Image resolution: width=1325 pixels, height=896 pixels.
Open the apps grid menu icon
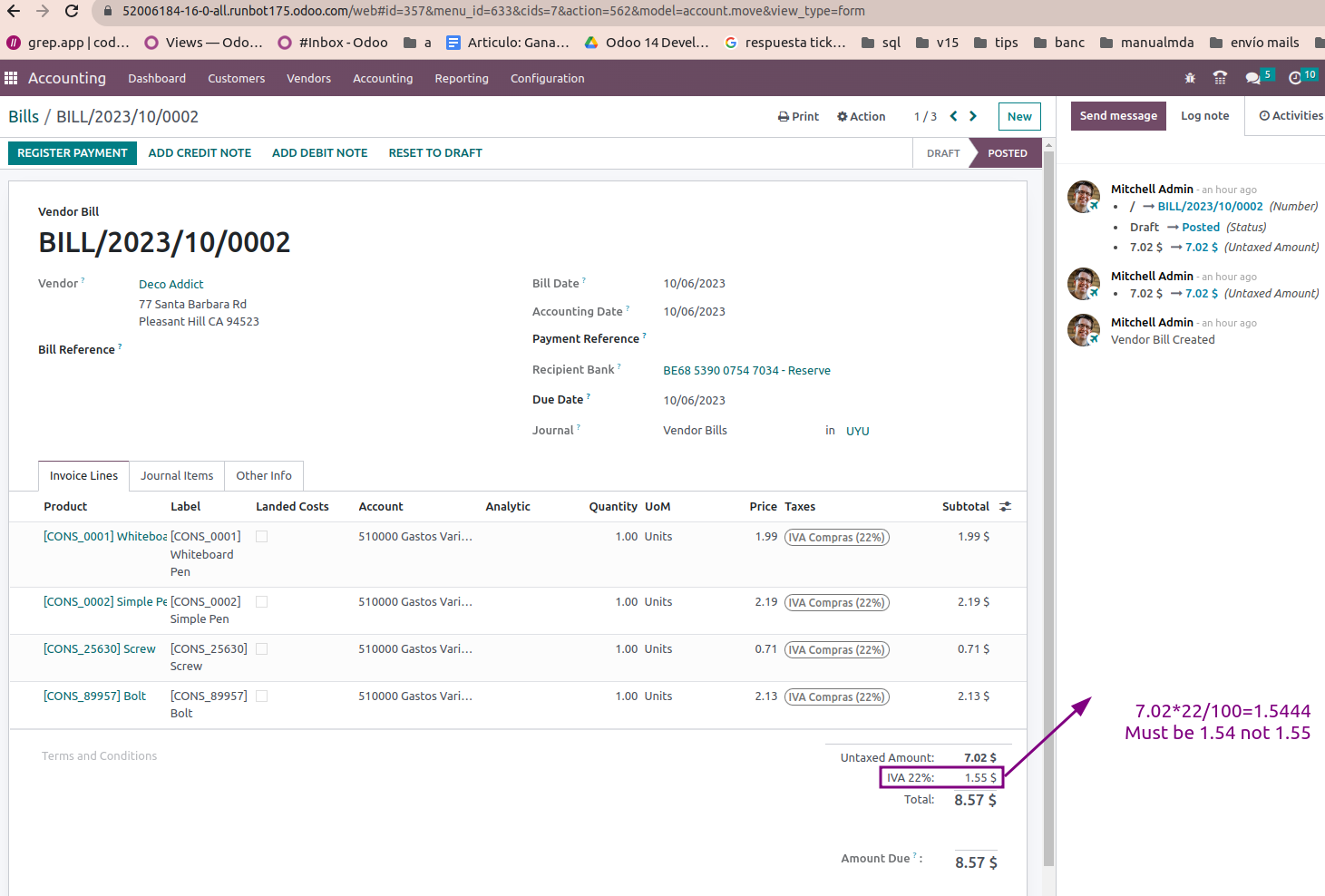pos(11,78)
